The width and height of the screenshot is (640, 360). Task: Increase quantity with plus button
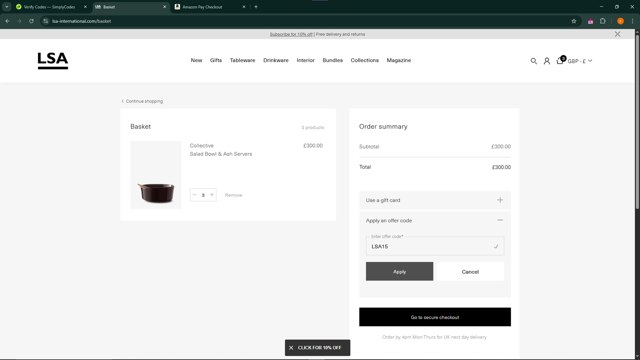click(x=212, y=195)
